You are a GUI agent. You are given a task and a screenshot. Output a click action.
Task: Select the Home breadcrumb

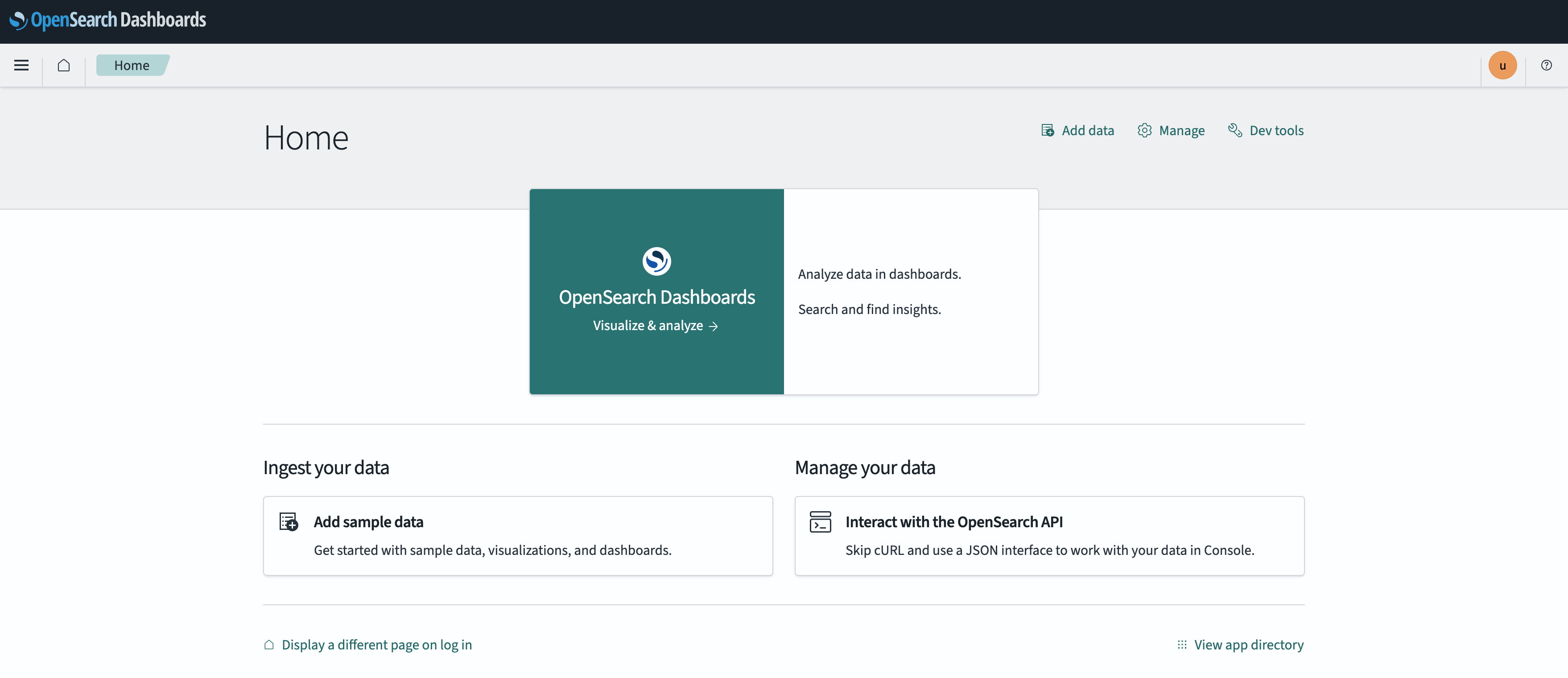(132, 65)
